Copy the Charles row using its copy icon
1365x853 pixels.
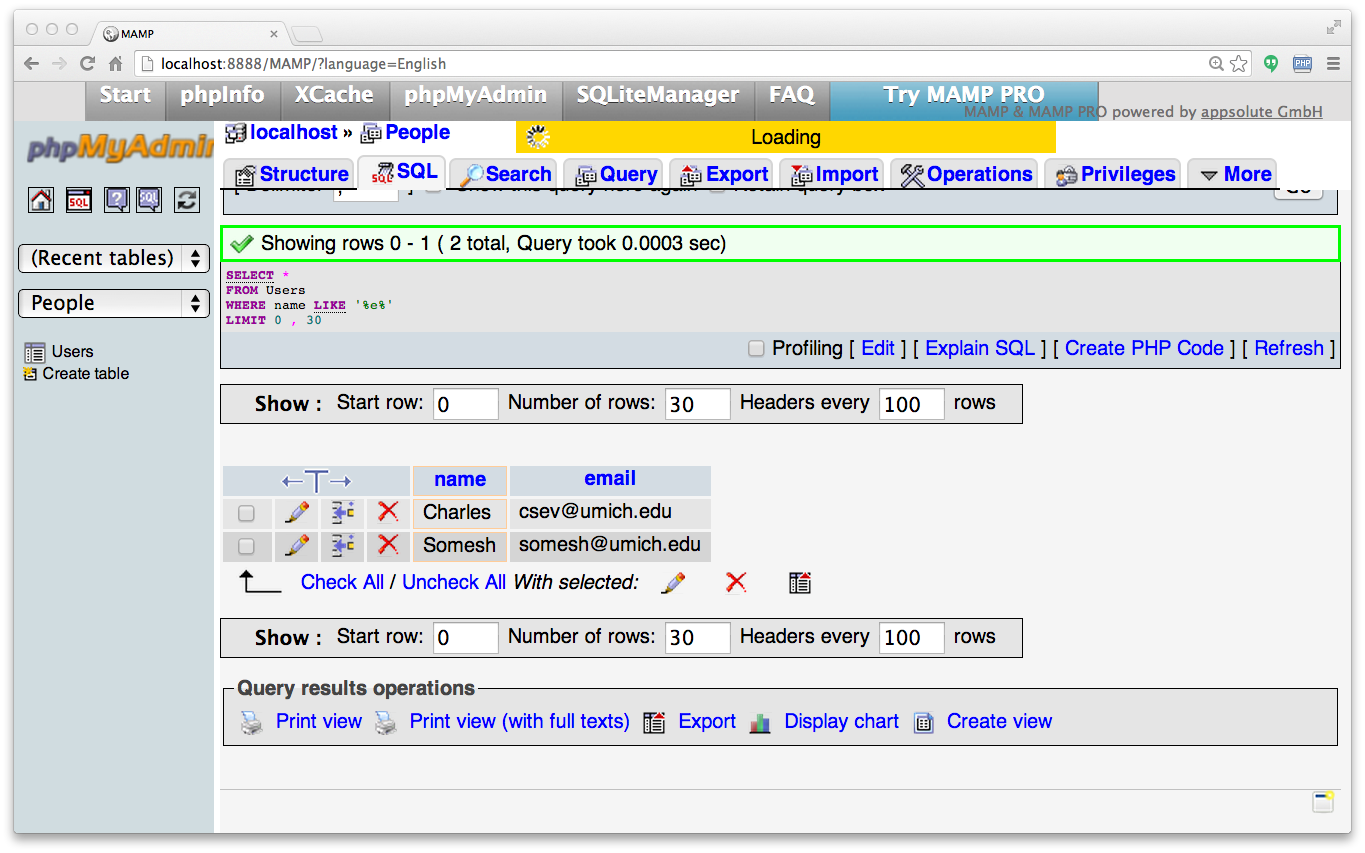343,513
